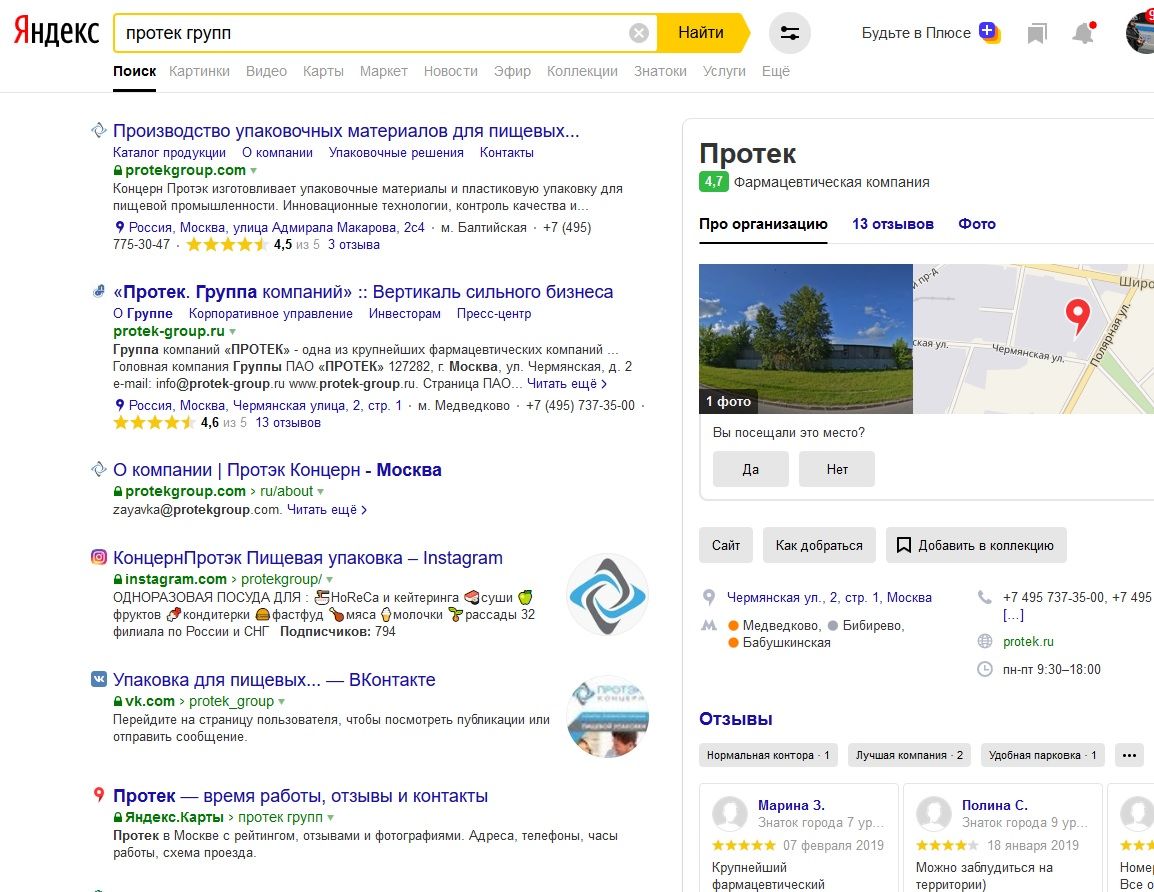Click Полина С. reviewer avatar

coord(934,814)
